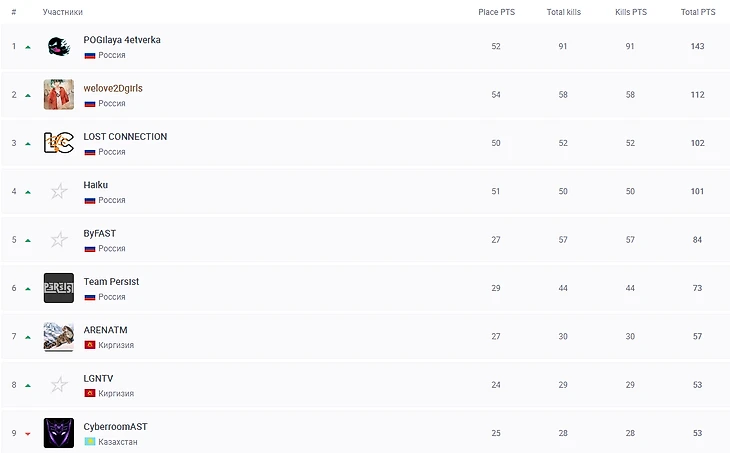Click LGNTV star placeholder icon
The width and height of the screenshot is (730, 453).
[x=58, y=384]
